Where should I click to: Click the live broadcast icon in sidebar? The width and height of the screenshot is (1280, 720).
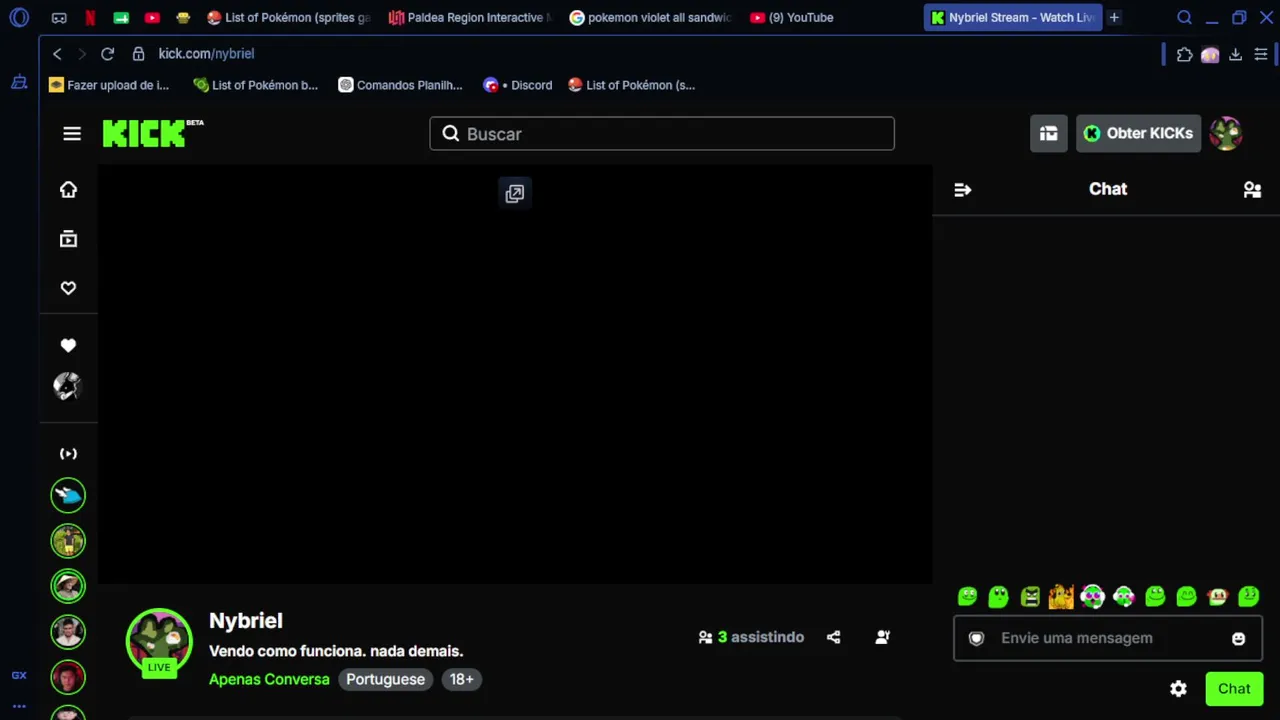68,454
